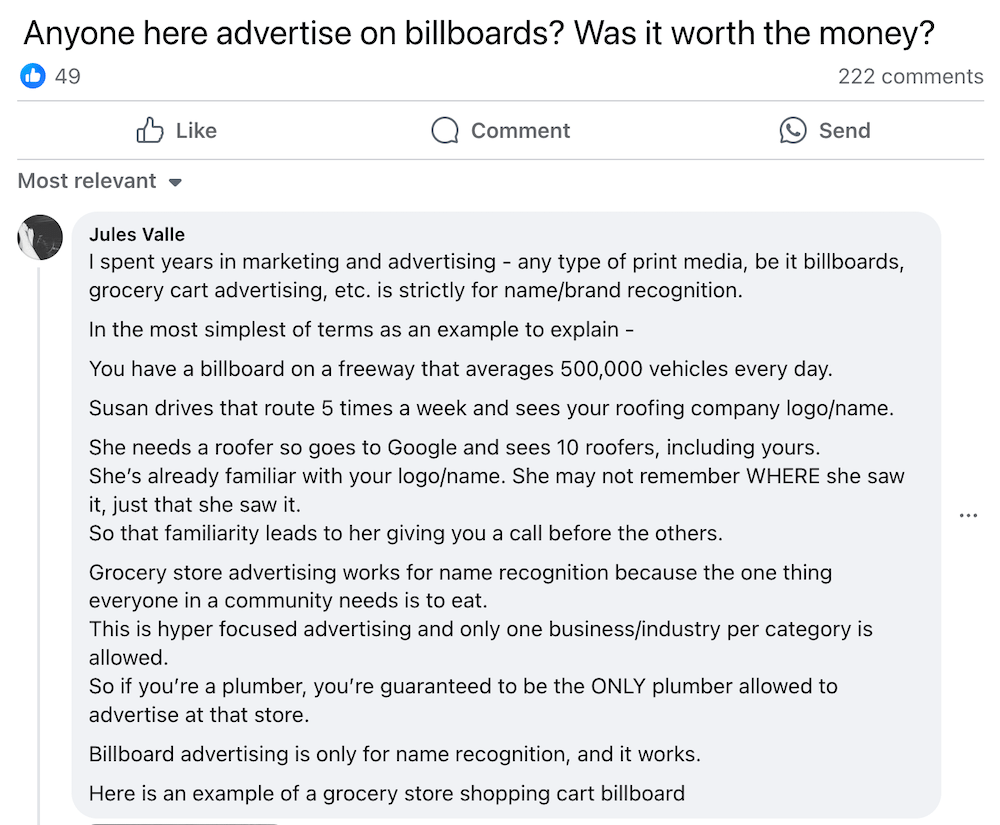Image resolution: width=1000 pixels, height=825 pixels.
Task: Click the messaging bubble next to Send
Action: [792, 130]
